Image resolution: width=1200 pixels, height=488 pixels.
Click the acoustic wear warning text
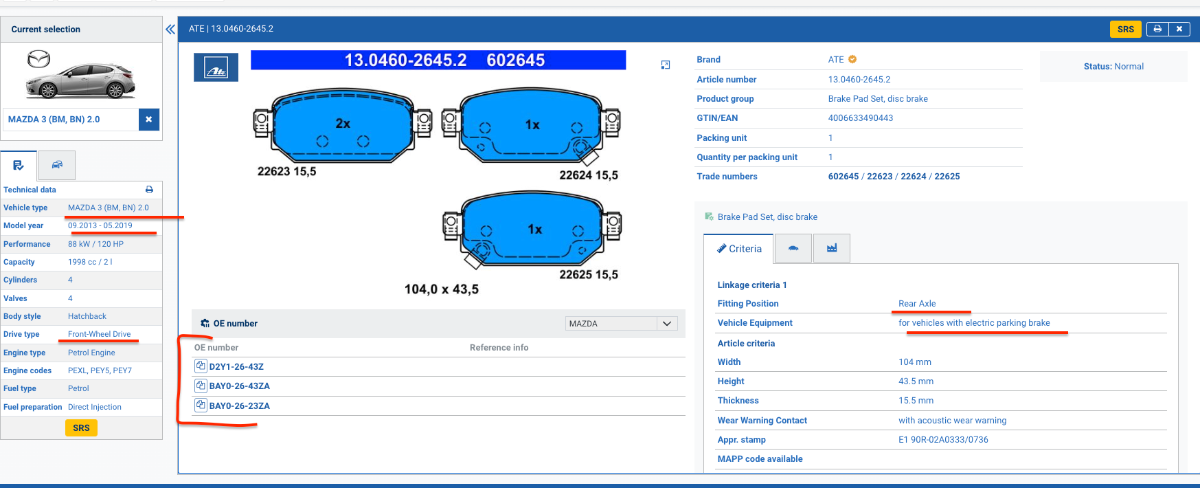952,421
